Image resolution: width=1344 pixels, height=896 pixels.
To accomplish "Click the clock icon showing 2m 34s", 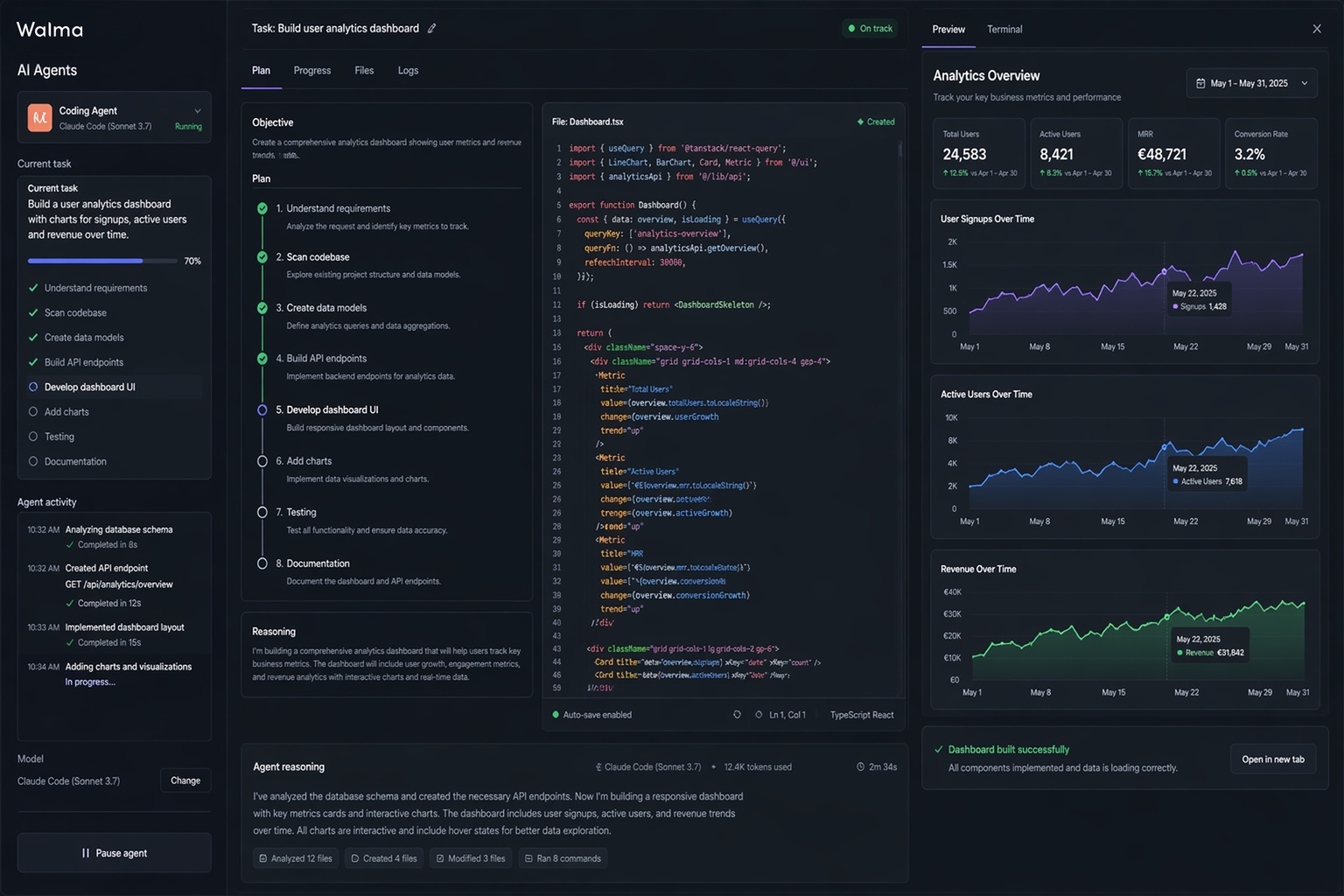I will coord(860,766).
